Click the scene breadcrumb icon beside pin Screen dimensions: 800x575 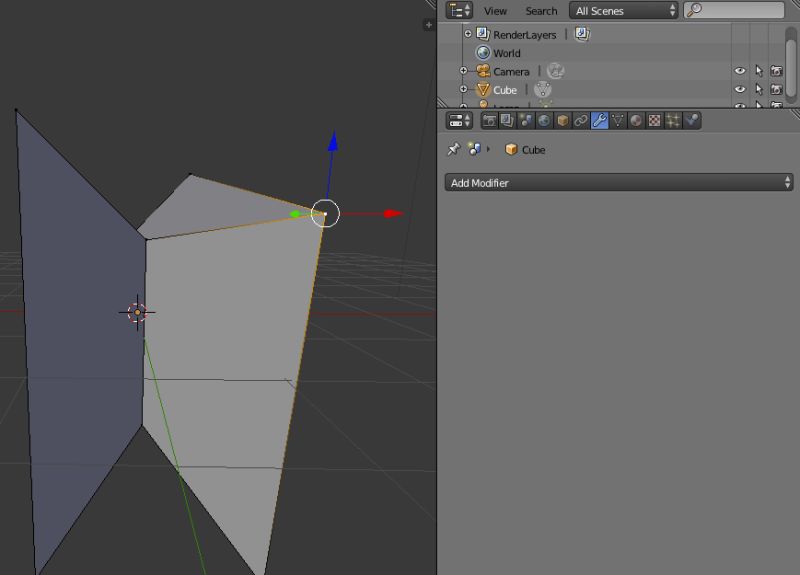pos(474,149)
